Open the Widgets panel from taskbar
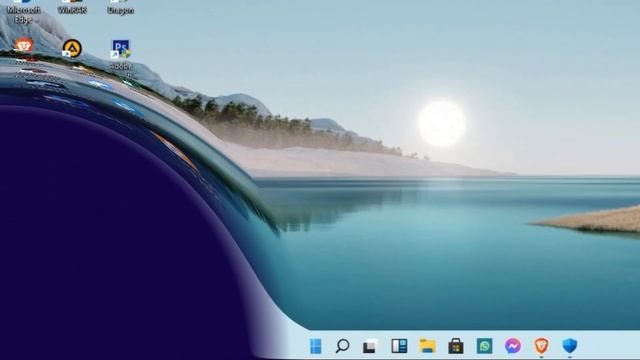Viewport: 640px width, 360px height. click(x=399, y=346)
